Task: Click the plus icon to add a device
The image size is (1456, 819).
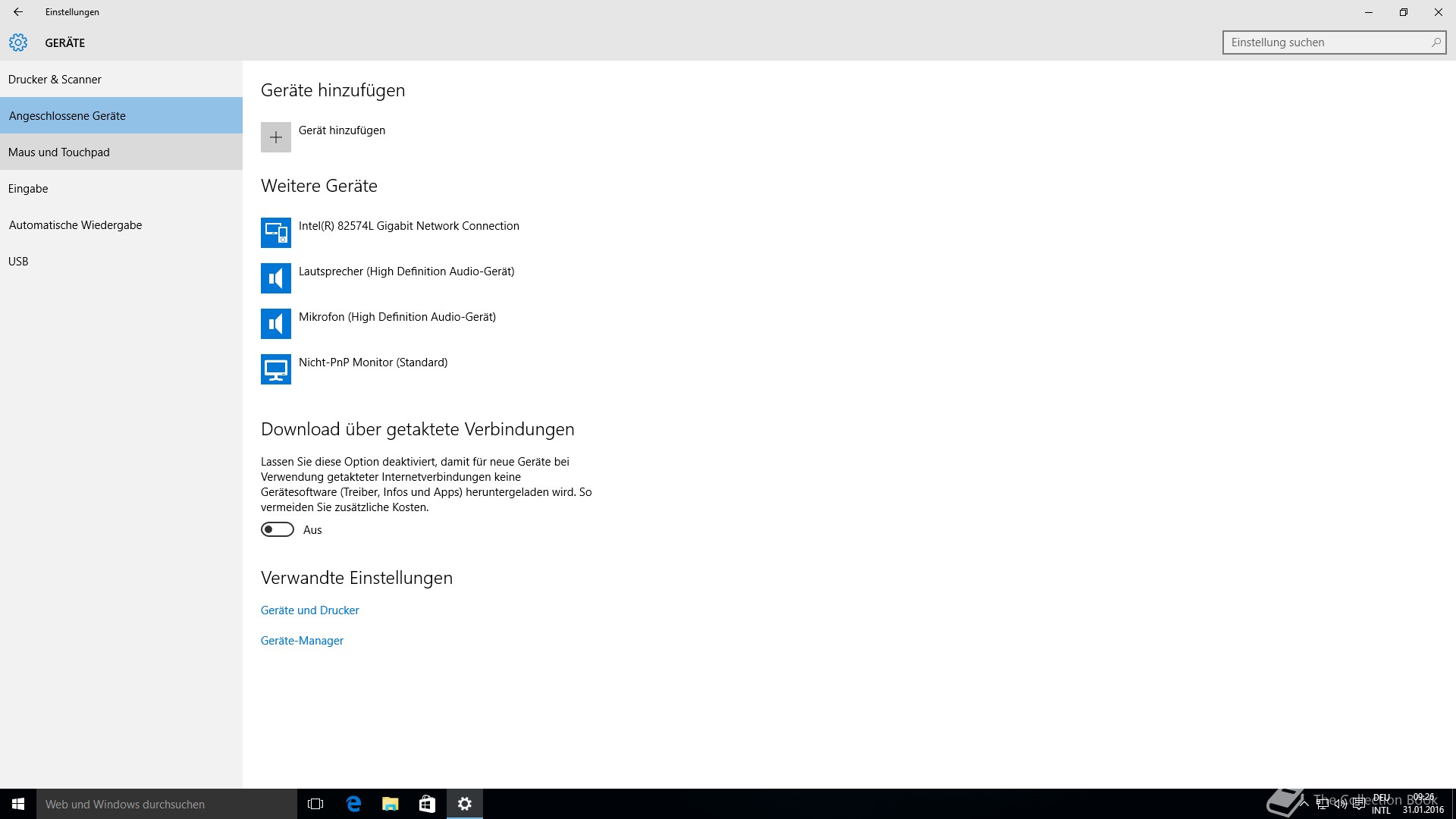Action: [x=276, y=137]
